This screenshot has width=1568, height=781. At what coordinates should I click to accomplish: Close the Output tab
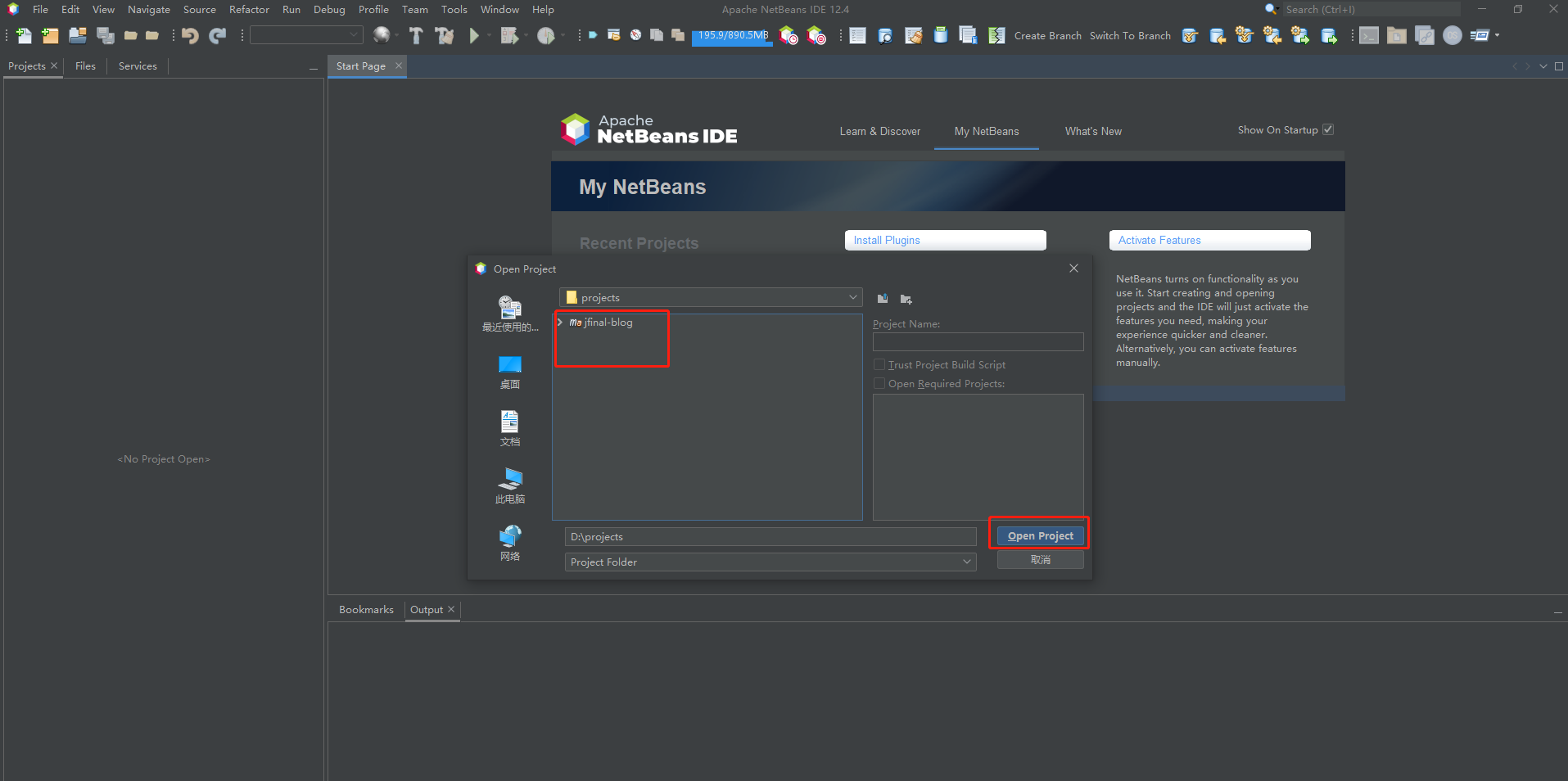(x=451, y=609)
